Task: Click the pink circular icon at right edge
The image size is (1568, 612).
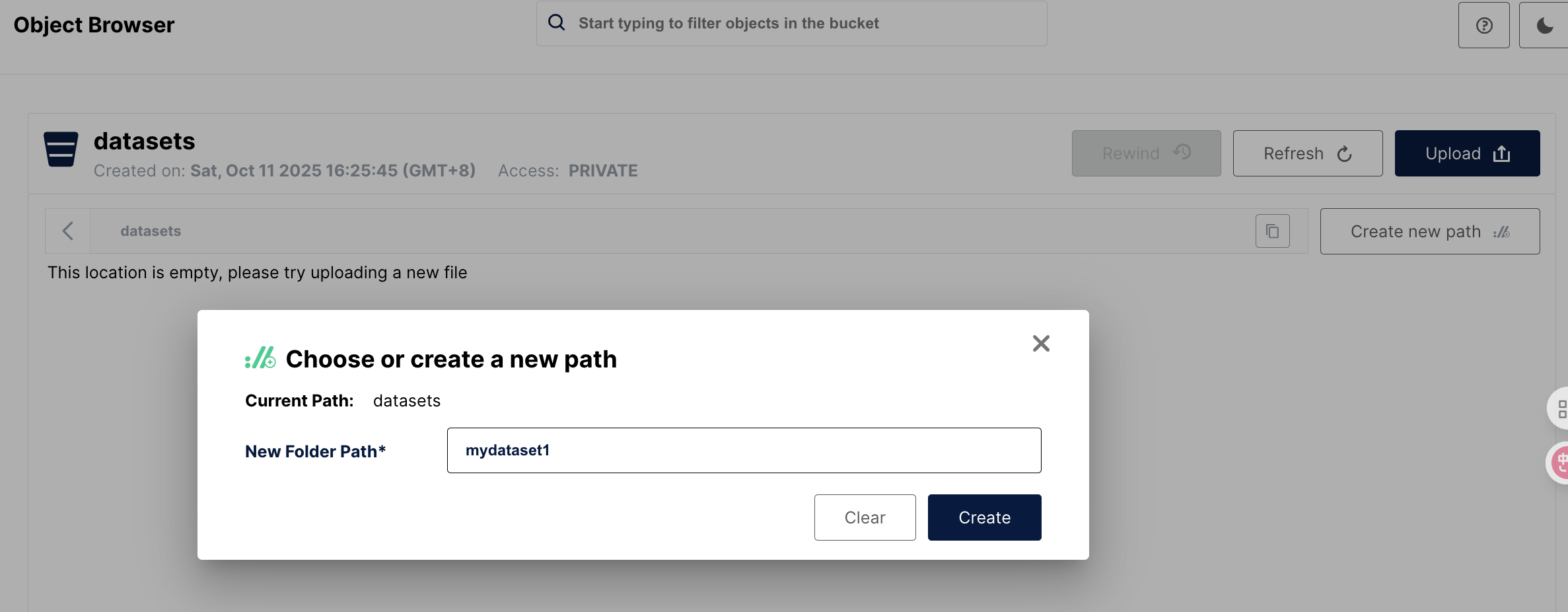Action: coord(1559,462)
